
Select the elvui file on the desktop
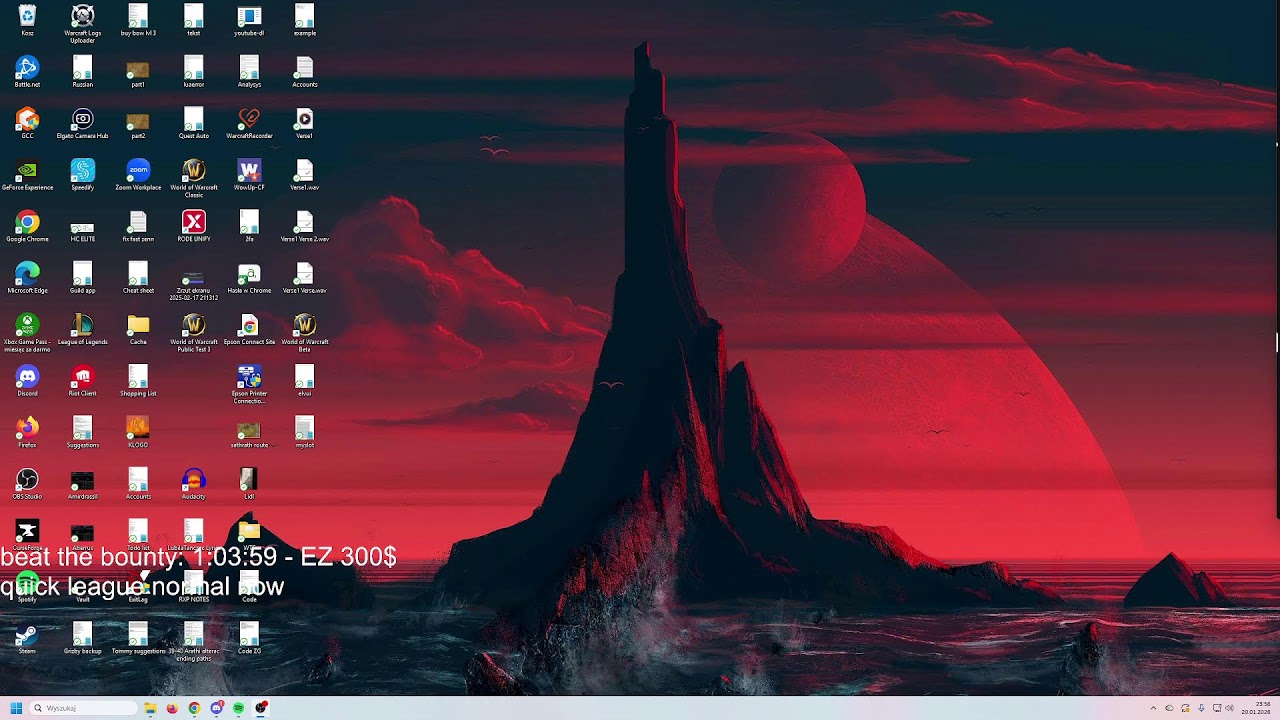305,381
